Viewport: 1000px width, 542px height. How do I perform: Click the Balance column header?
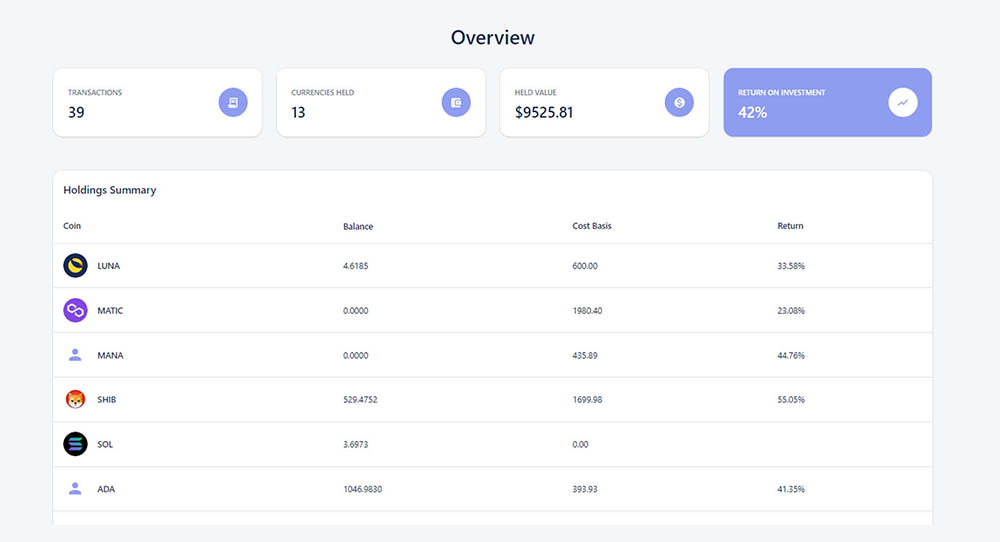[x=358, y=226]
